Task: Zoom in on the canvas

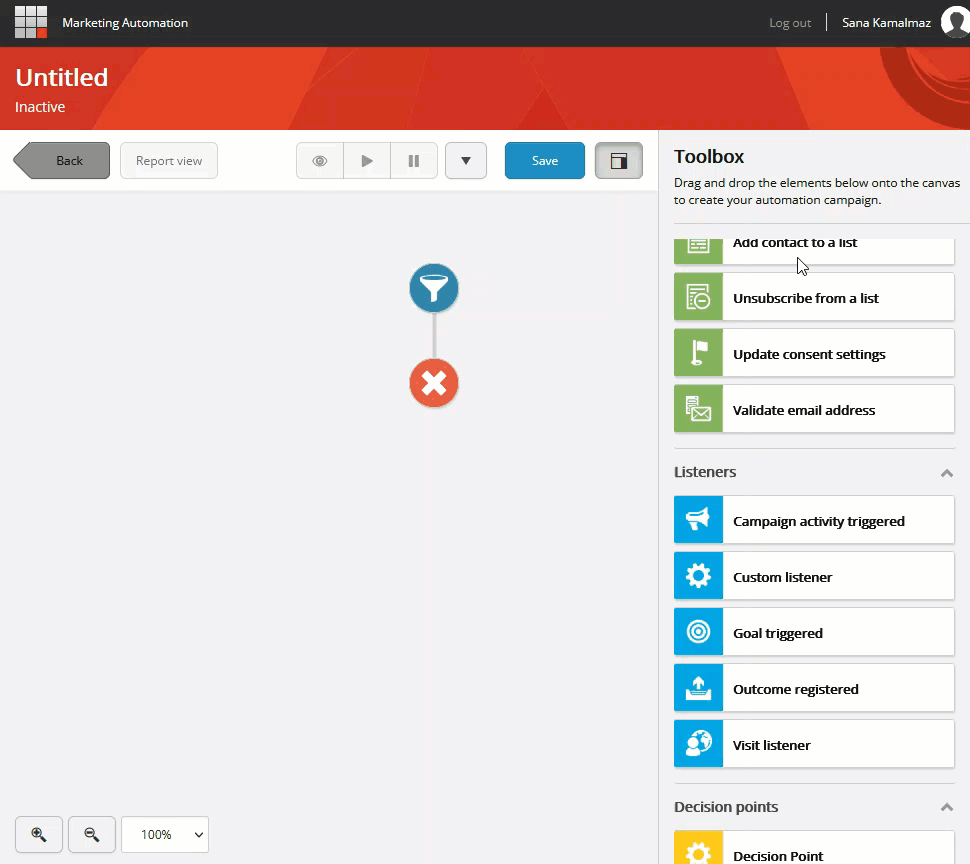Action: [x=38, y=834]
